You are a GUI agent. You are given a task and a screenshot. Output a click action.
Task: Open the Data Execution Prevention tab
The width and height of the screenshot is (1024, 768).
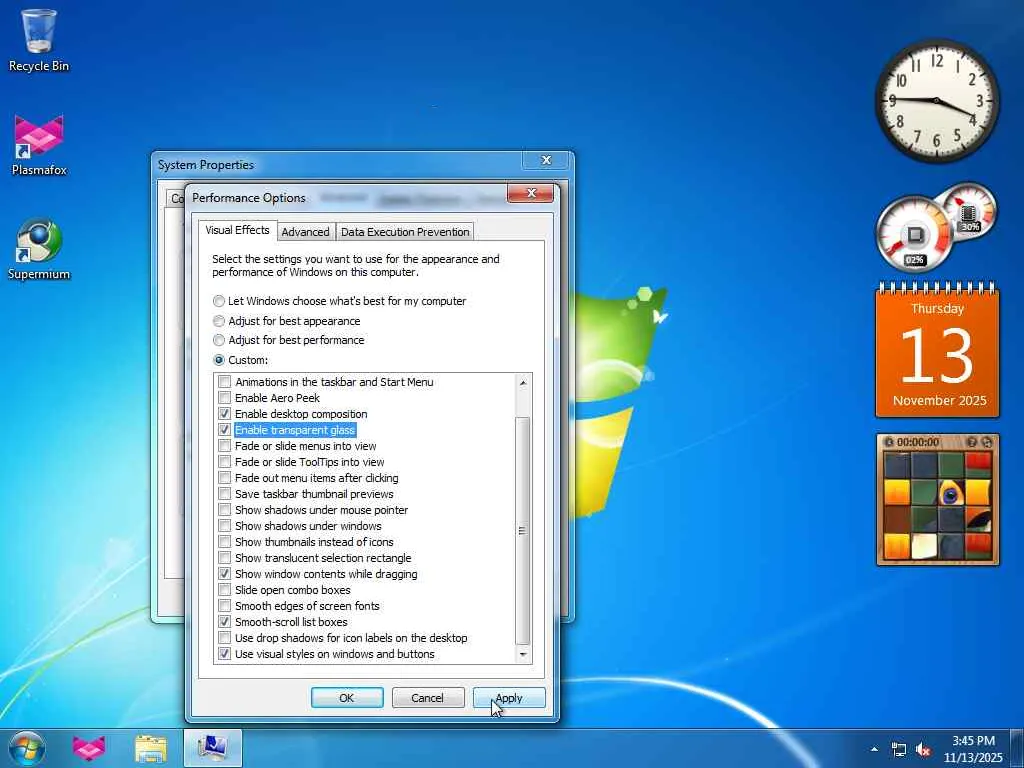pyautogui.click(x=405, y=232)
